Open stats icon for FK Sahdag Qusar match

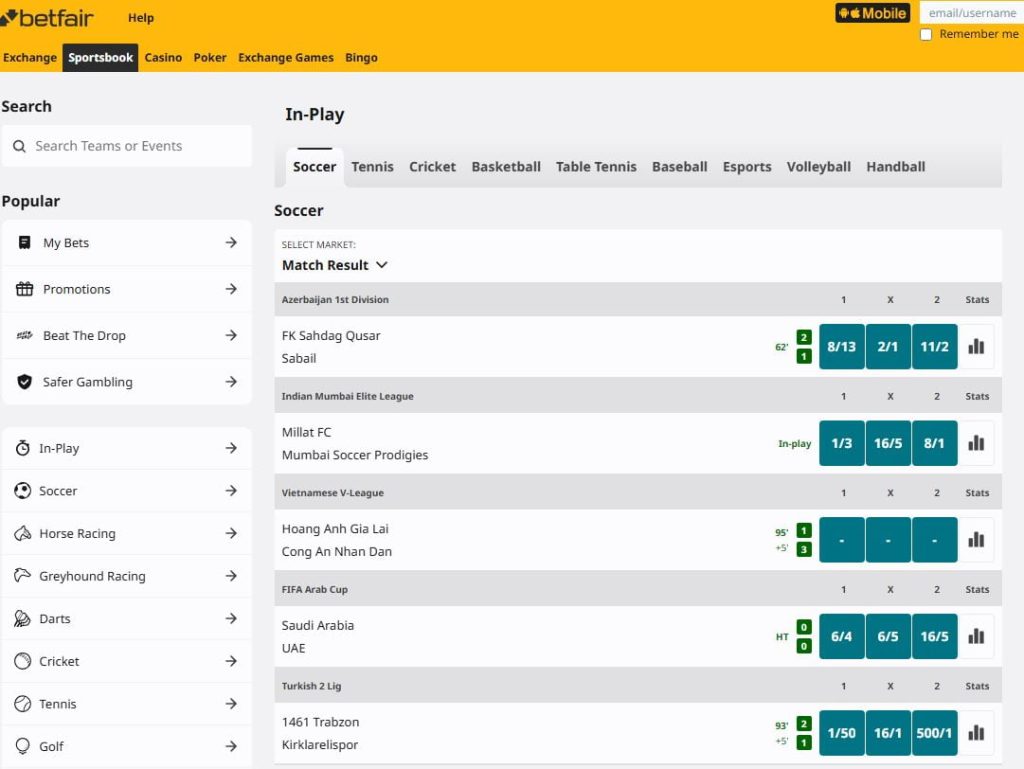976,347
